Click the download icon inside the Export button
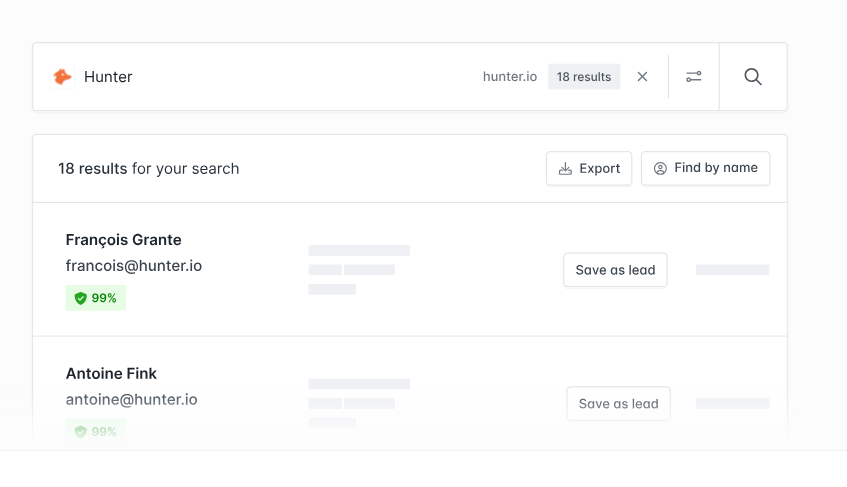847x487 pixels. pos(565,169)
